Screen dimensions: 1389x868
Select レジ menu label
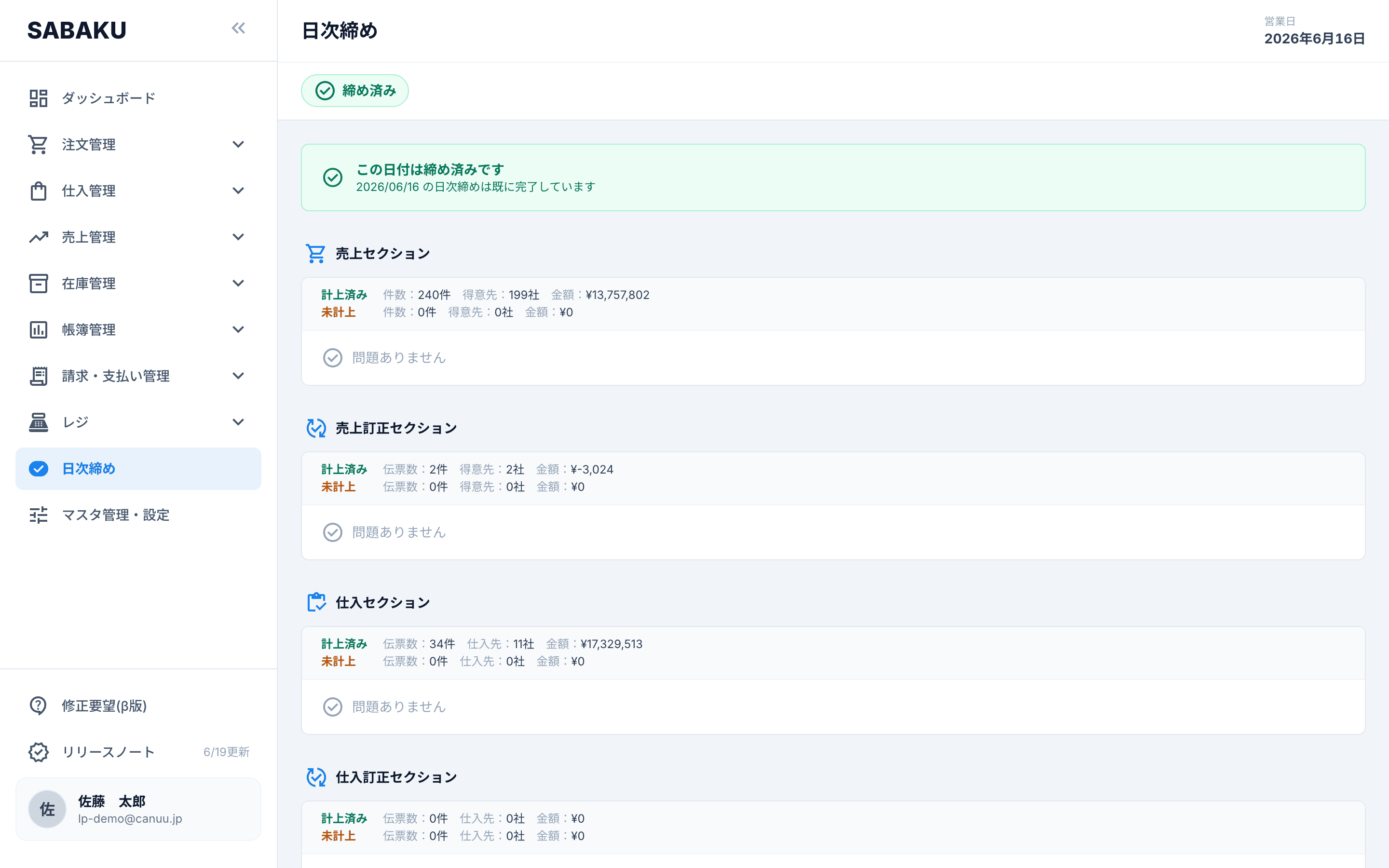pyautogui.click(x=75, y=422)
